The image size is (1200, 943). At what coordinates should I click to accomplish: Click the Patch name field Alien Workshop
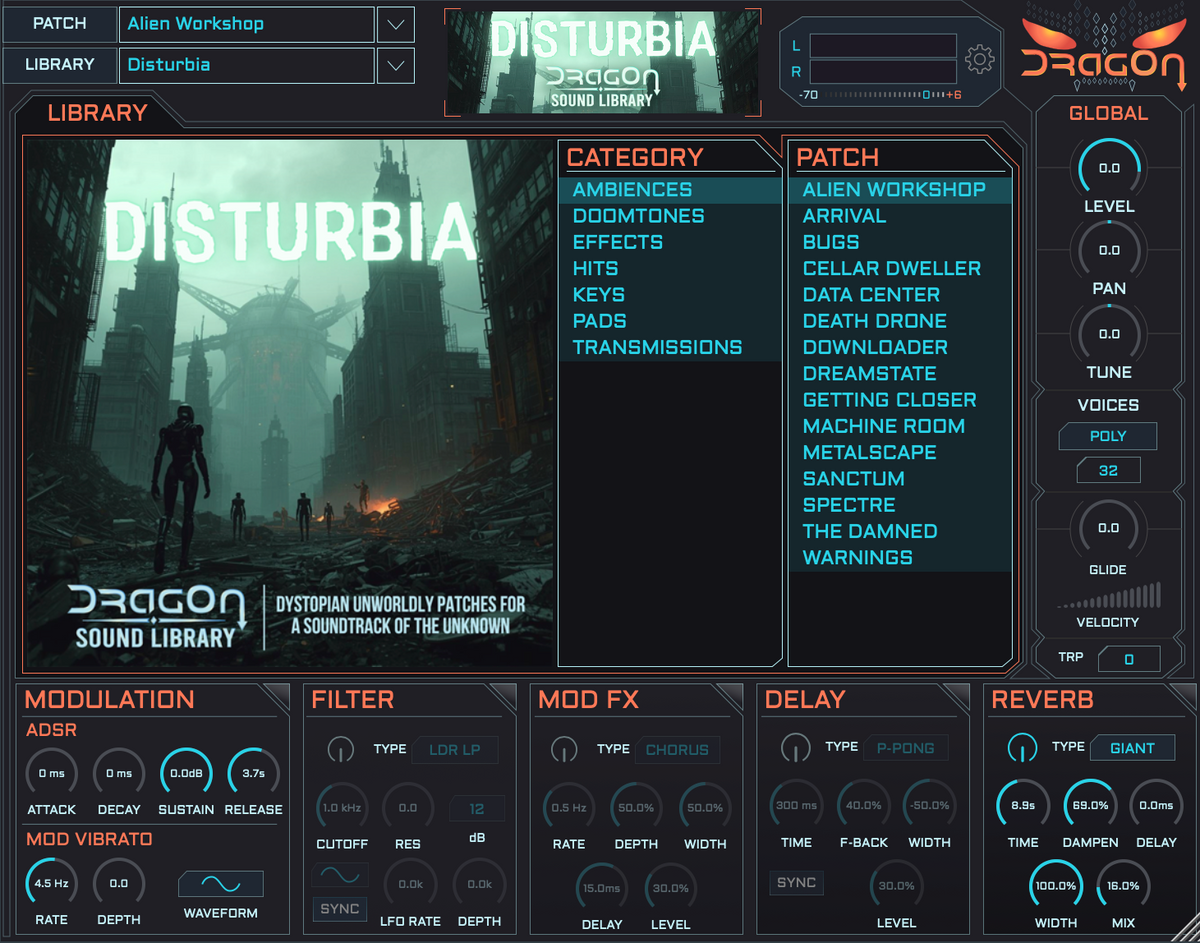246,24
